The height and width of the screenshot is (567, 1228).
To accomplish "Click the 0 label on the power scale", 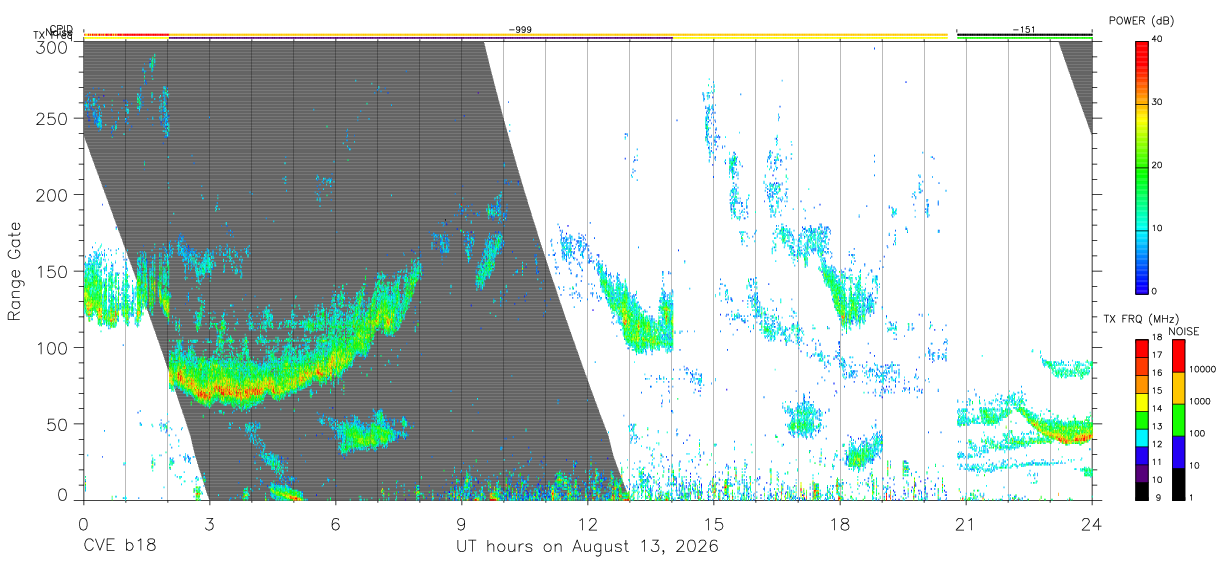I will (1154, 291).
